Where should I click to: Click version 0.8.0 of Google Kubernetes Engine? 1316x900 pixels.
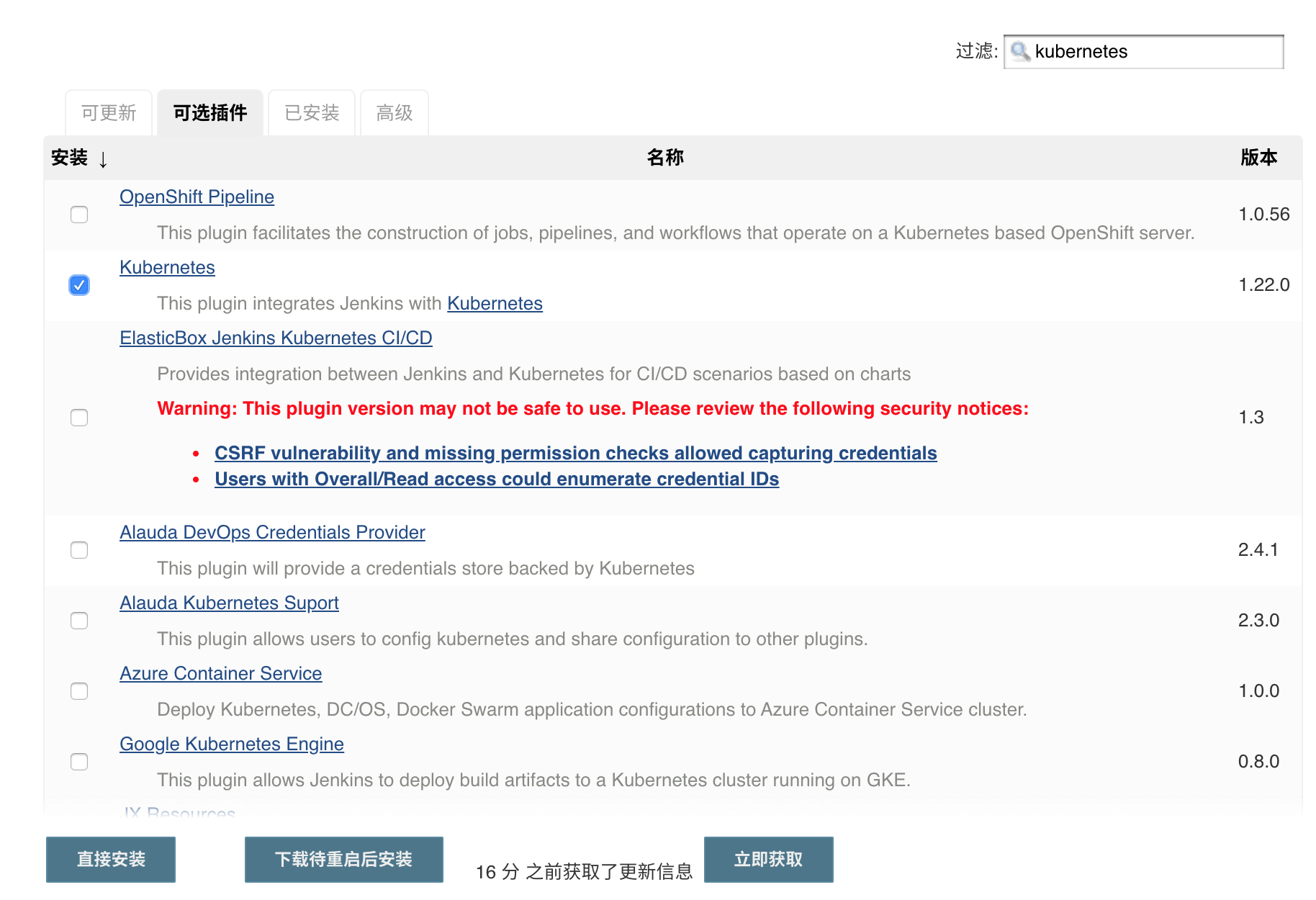(x=1258, y=762)
